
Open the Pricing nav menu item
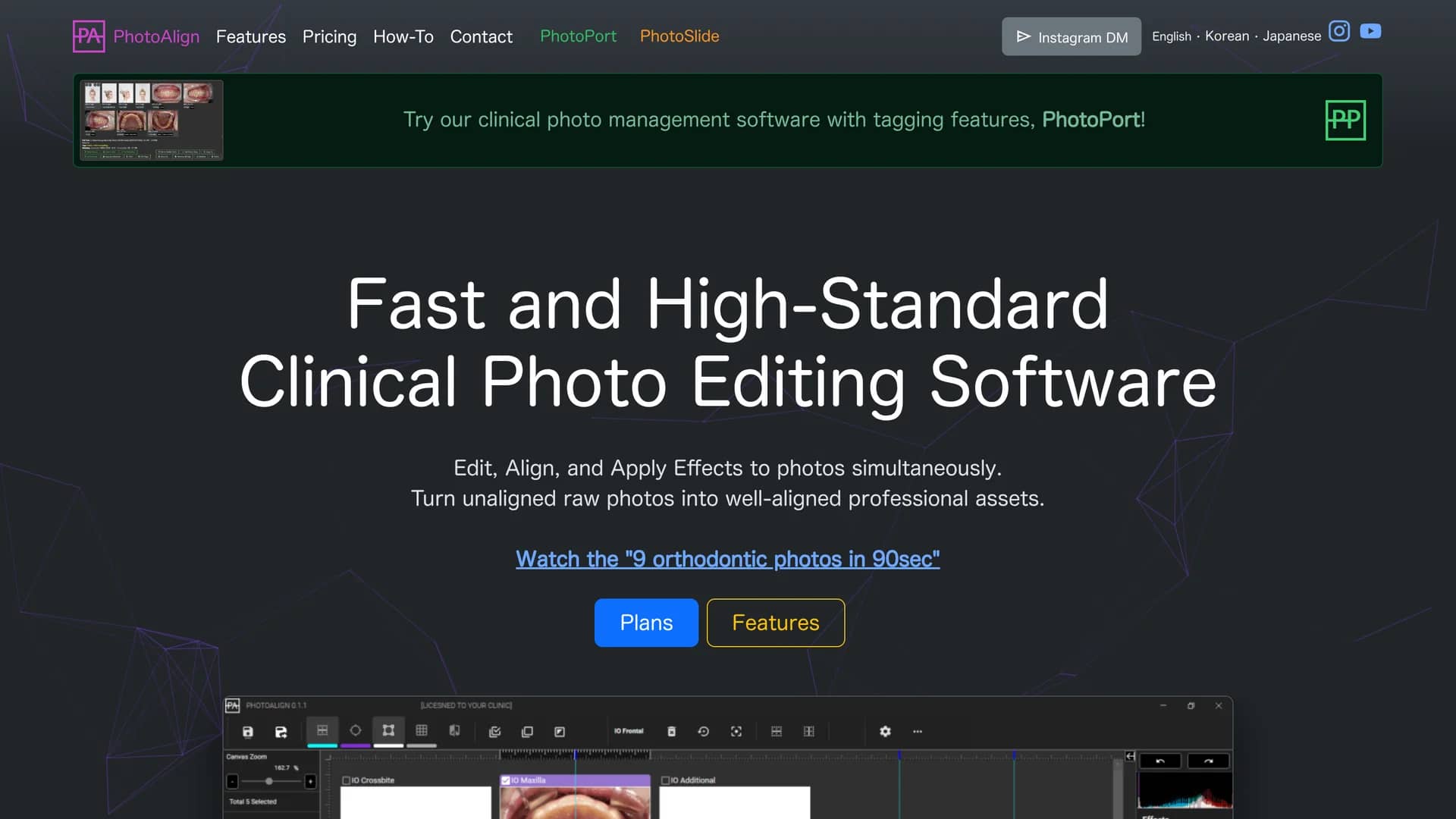[x=329, y=36]
